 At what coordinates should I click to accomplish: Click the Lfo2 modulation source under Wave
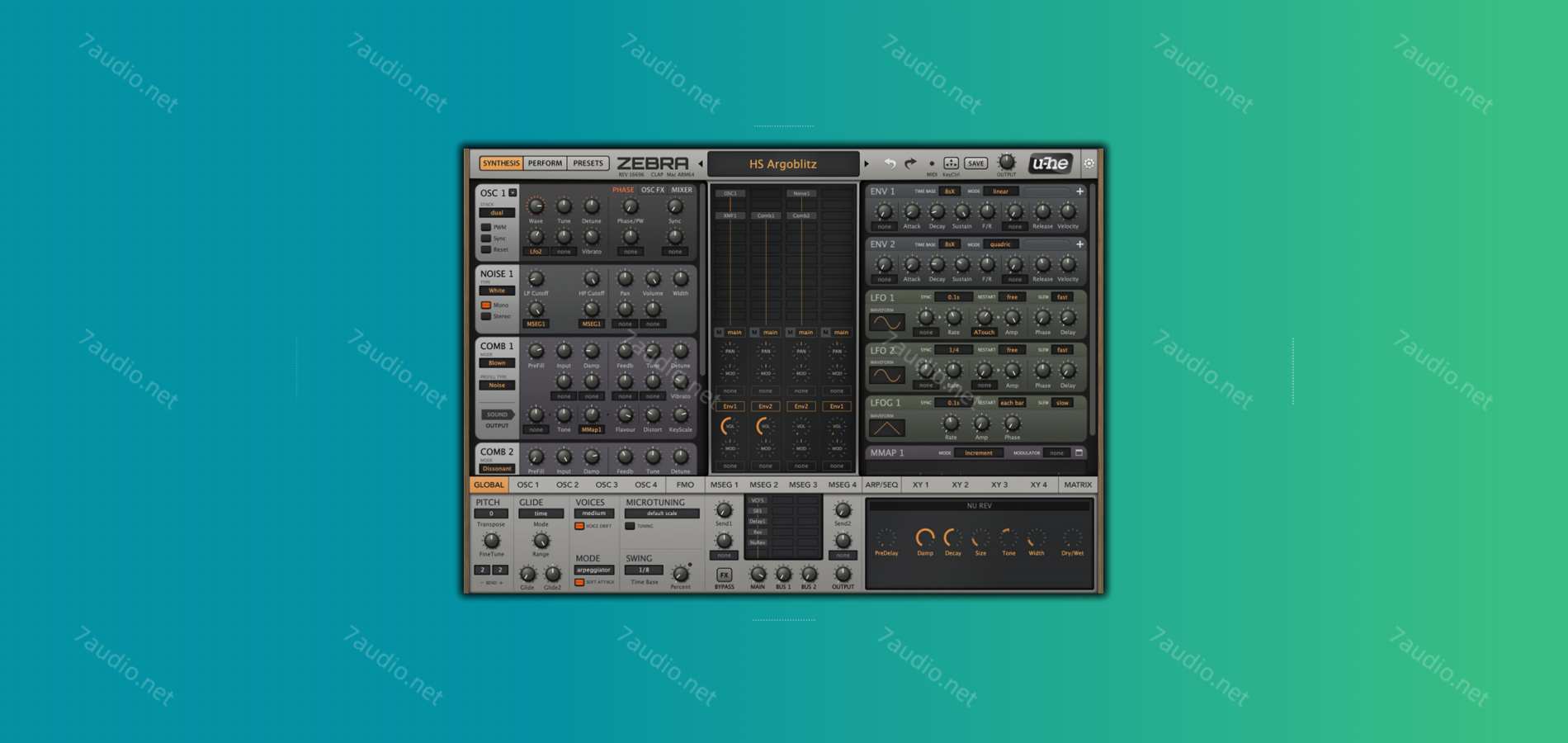[x=536, y=252]
